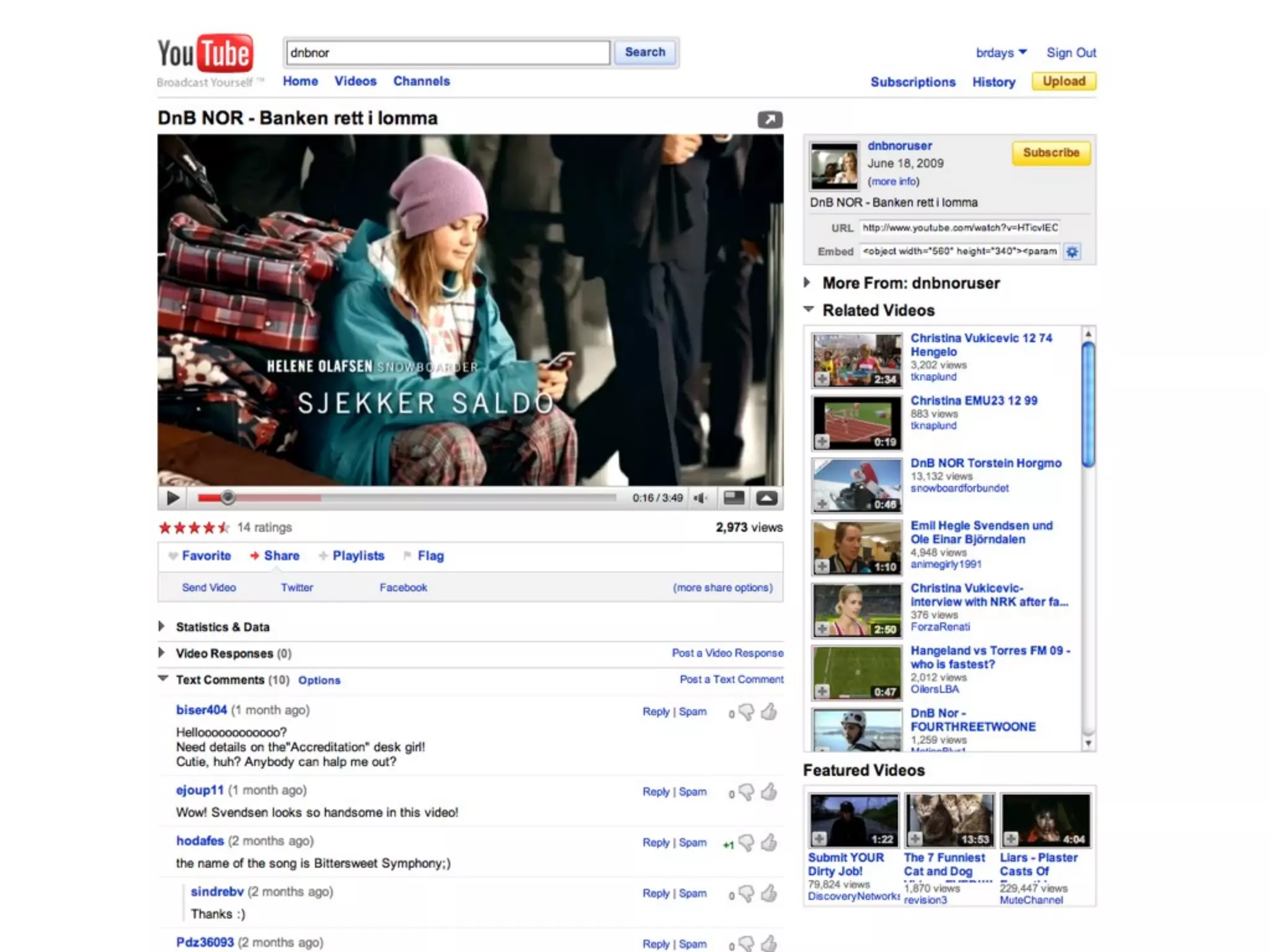Click the Post a Text Comment link
The image size is (1270, 952).
(731, 679)
